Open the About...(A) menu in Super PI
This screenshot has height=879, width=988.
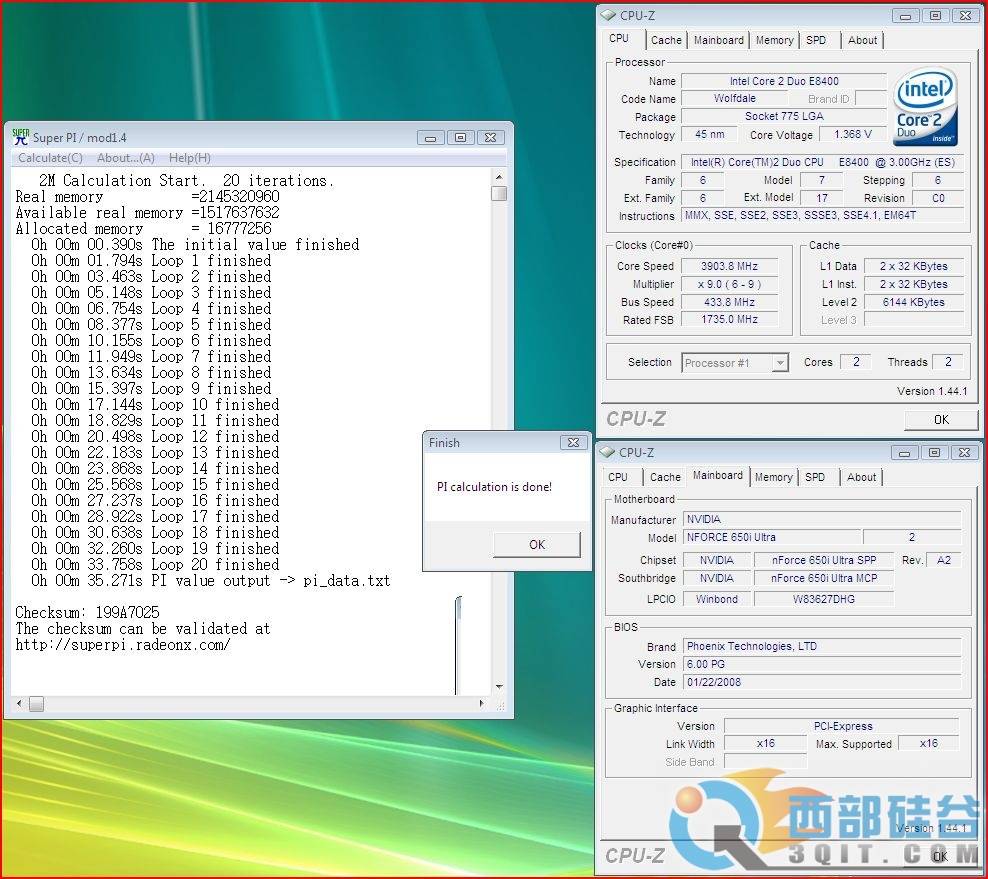pos(125,158)
